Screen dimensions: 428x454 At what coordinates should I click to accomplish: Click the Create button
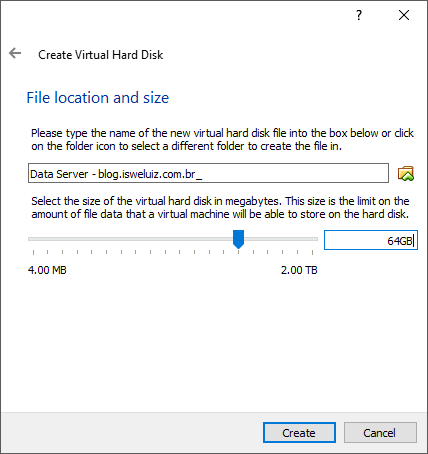pos(299,433)
